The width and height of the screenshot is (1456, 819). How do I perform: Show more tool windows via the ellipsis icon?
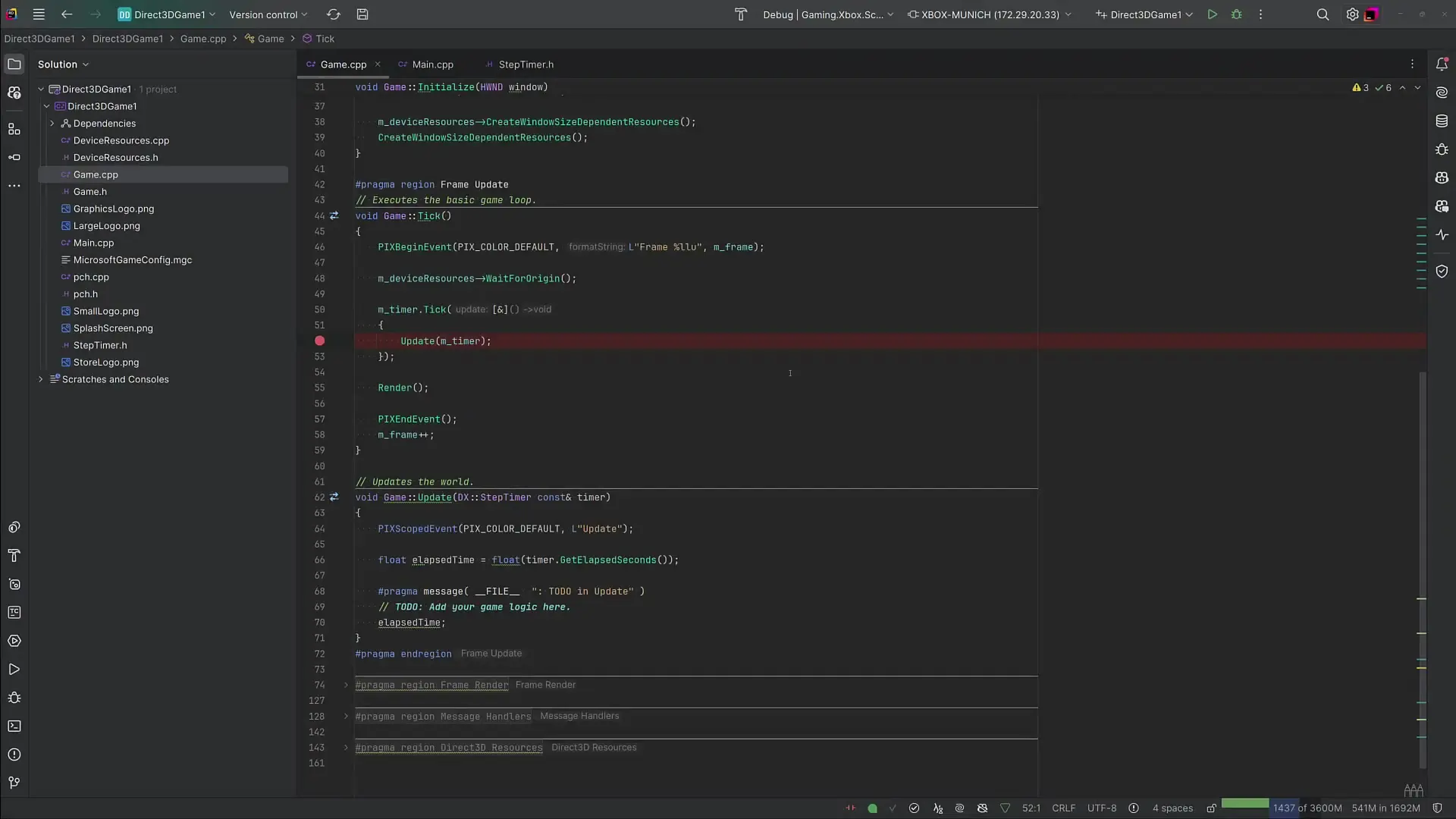14,186
